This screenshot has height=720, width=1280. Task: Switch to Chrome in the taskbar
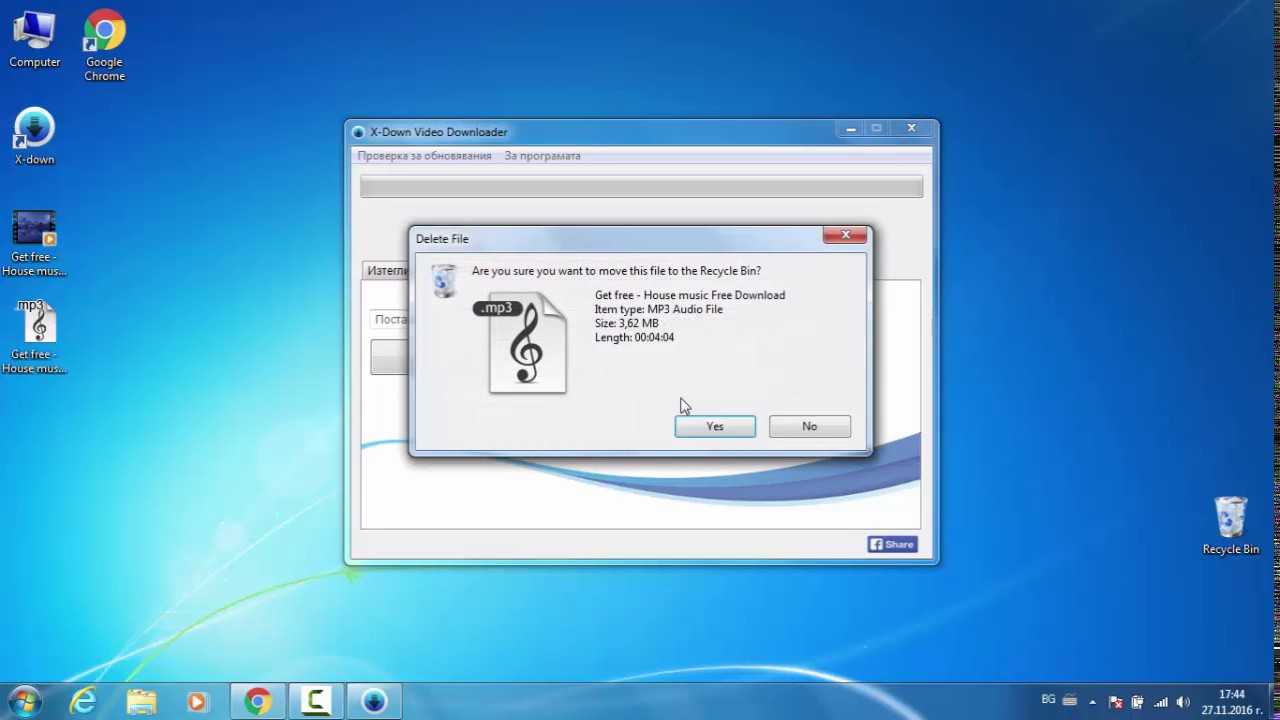(x=258, y=702)
